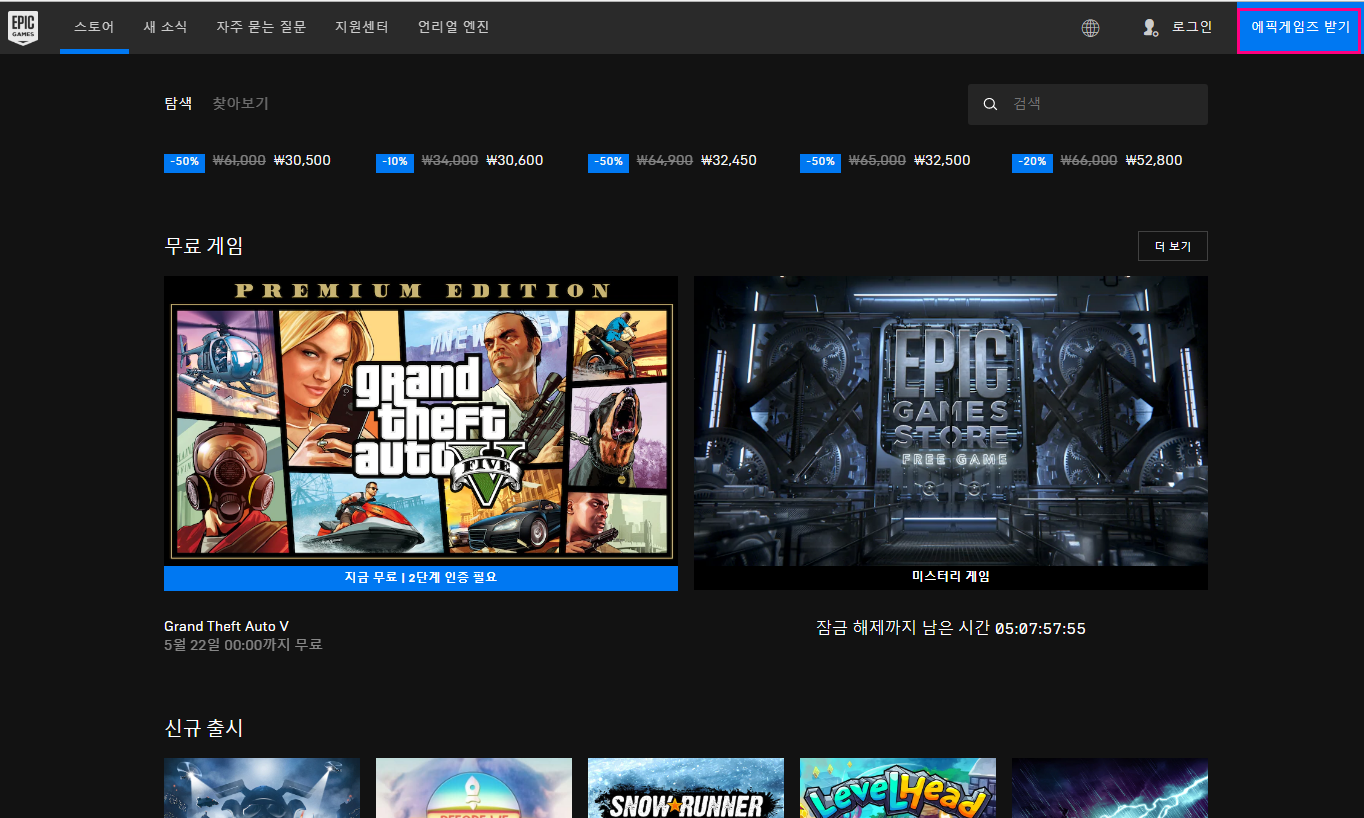
Task: Click the 에픽게임즈 받기 button
Action: pyautogui.click(x=1300, y=27)
